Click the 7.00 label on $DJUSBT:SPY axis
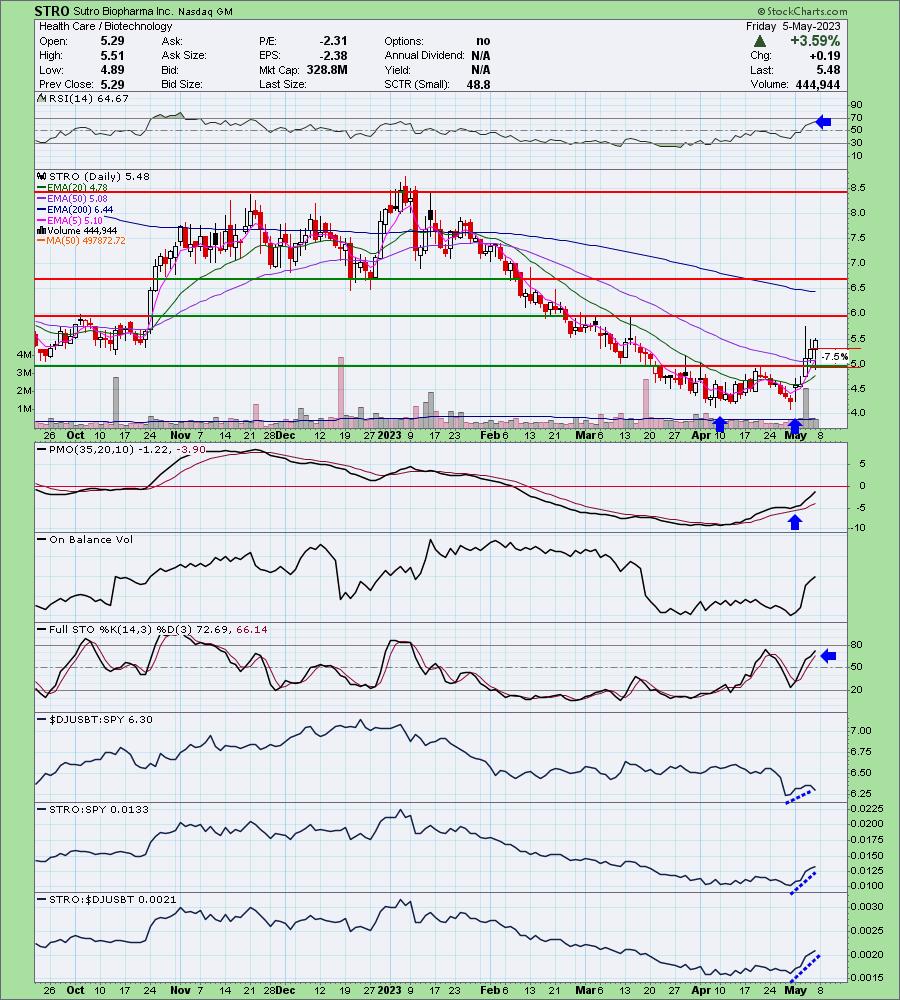Image resolution: width=900 pixels, height=1000 pixels. tap(860, 731)
